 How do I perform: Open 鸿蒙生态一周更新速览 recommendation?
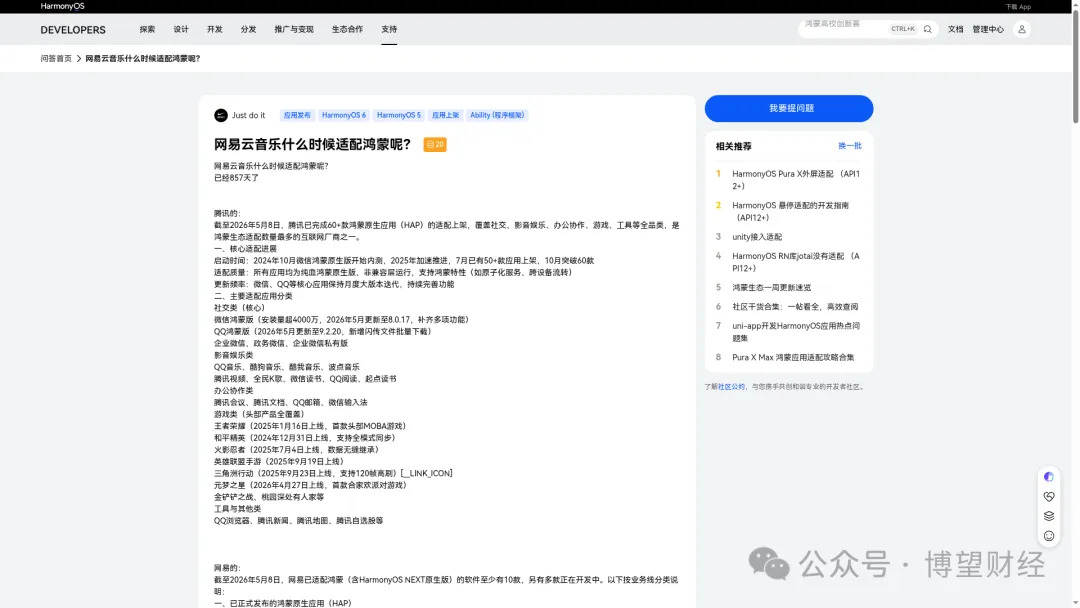(x=771, y=287)
